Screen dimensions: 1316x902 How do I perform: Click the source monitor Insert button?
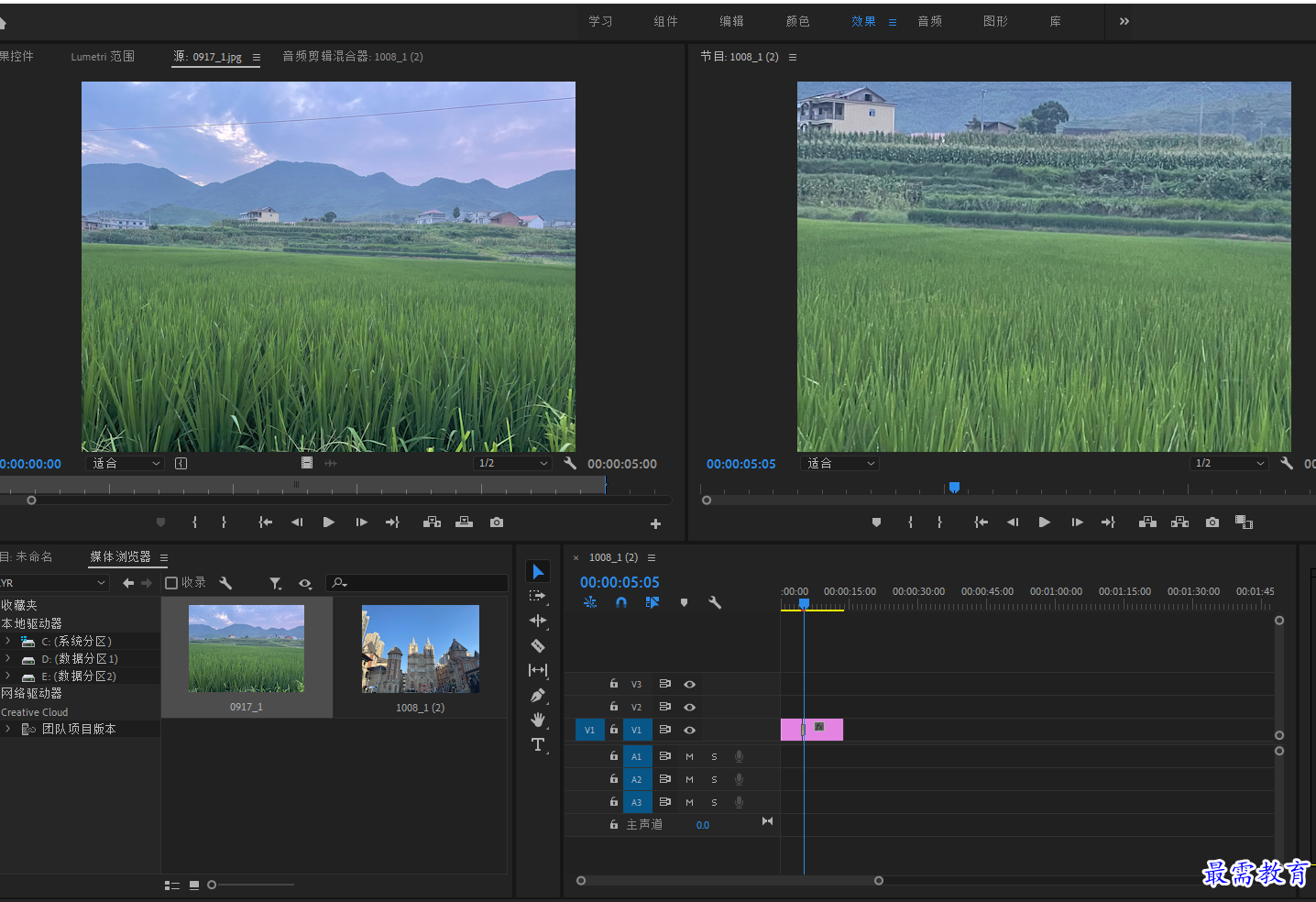[x=432, y=522]
